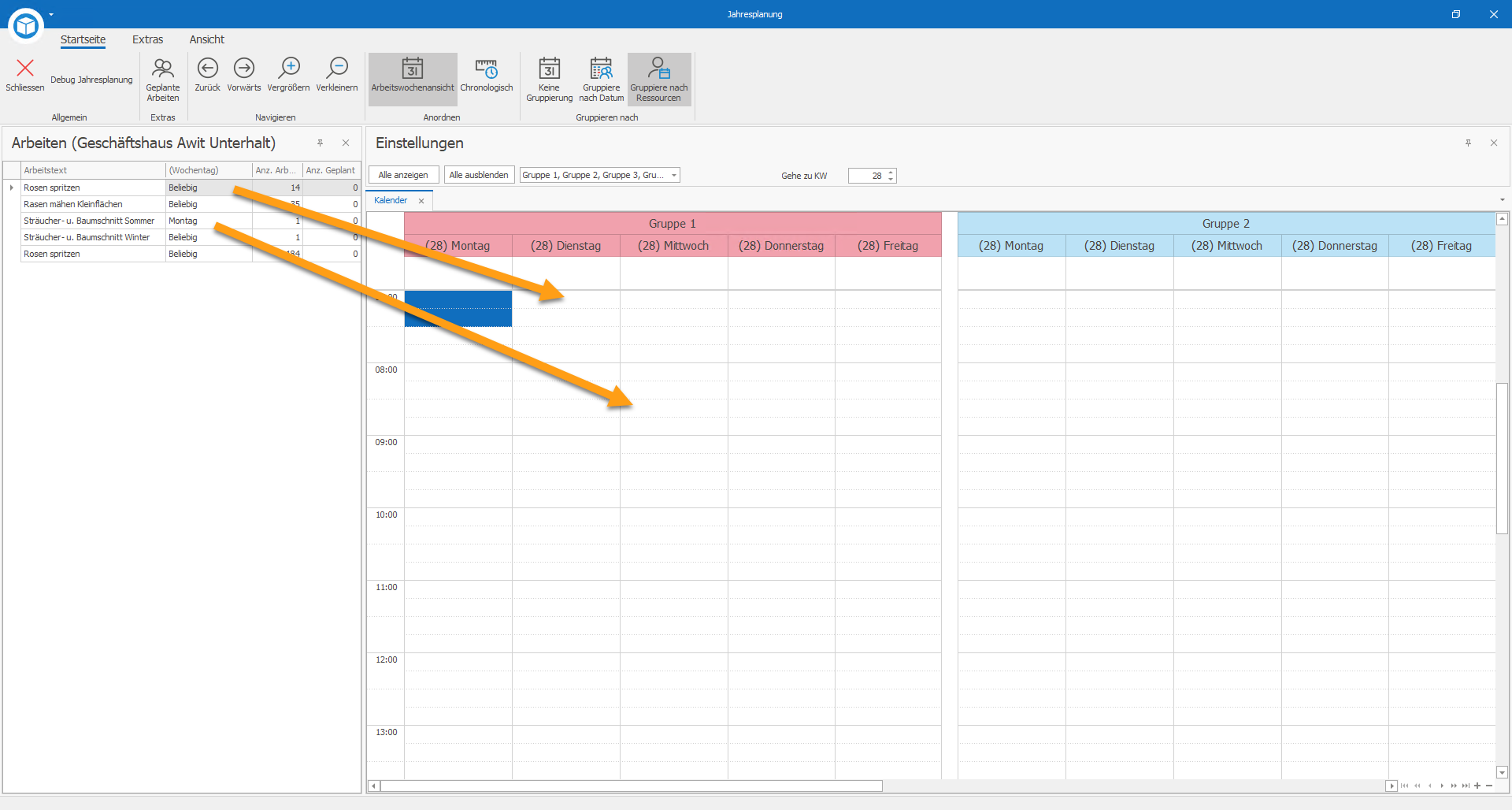1512x810 pixels.
Task: Select Sträucher- u. Baumschnitt Sommer row
Action: (x=190, y=221)
